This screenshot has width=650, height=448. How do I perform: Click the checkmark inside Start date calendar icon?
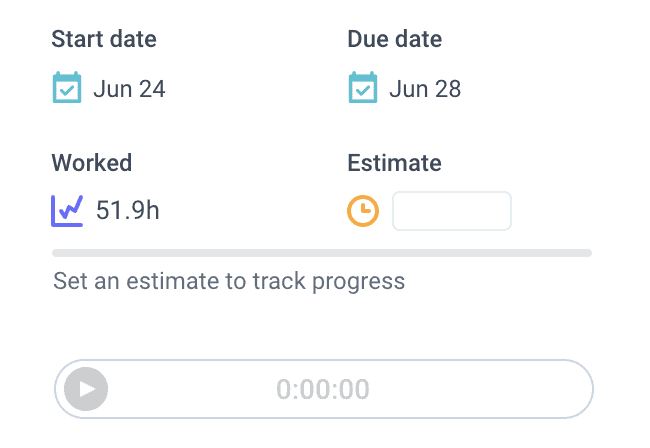[67, 90]
